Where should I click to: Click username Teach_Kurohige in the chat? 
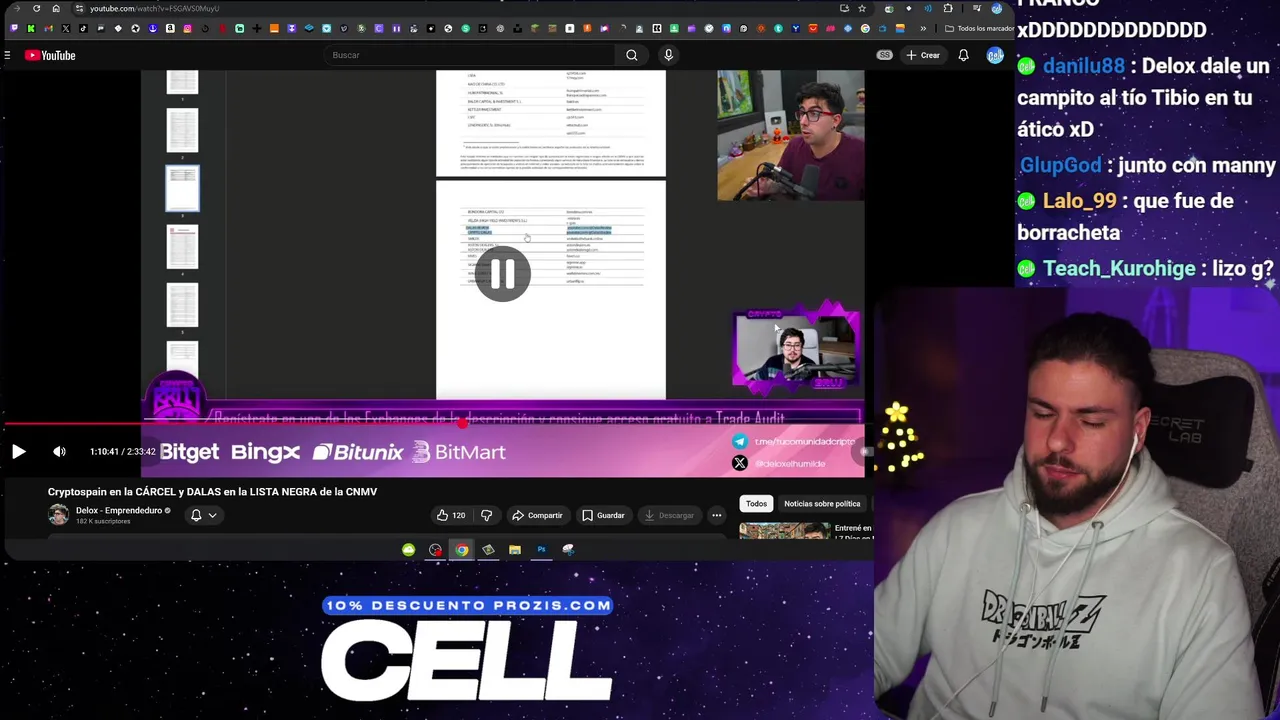(1119, 269)
